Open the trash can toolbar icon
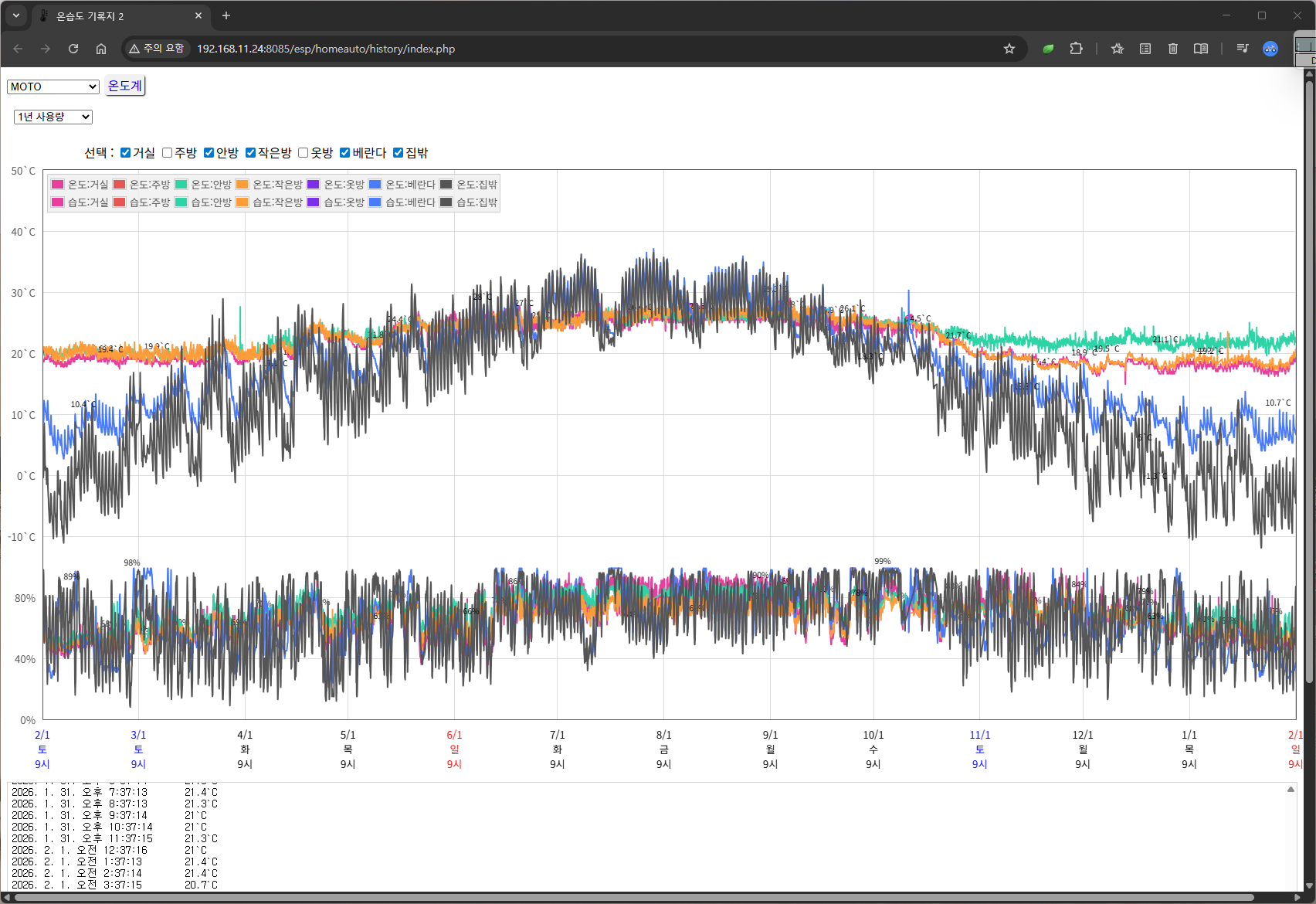Viewport: 1316px width, 904px height. click(1172, 49)
